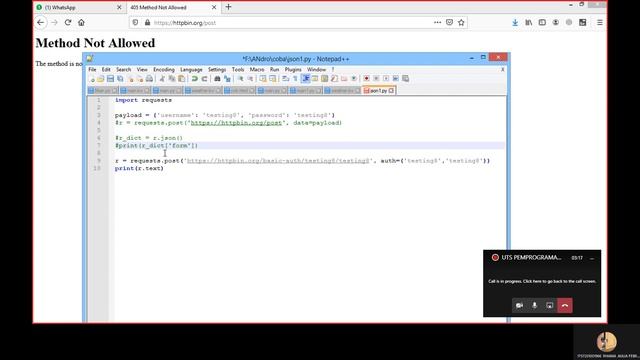Go back in Firefox
This screenshot has height=360, width=640.
40,22
